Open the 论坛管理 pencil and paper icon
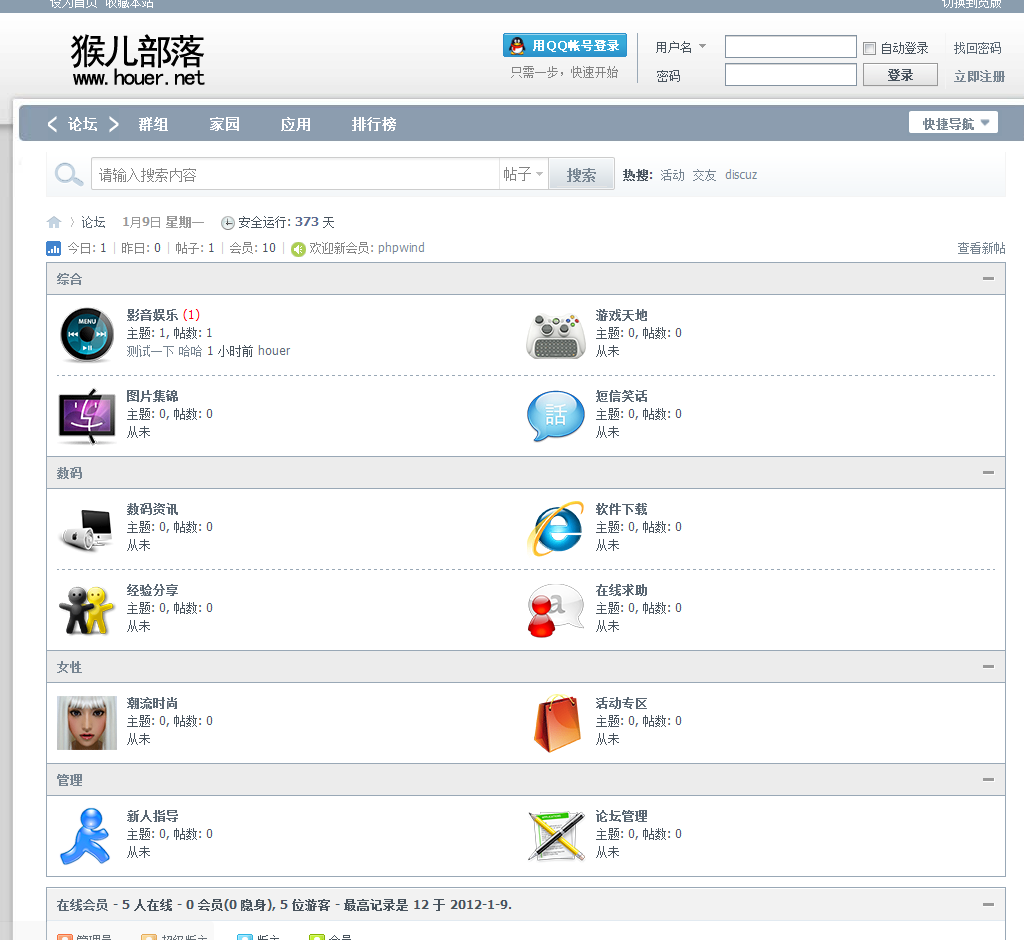1024x940 pixels. [x=556, y=836]
